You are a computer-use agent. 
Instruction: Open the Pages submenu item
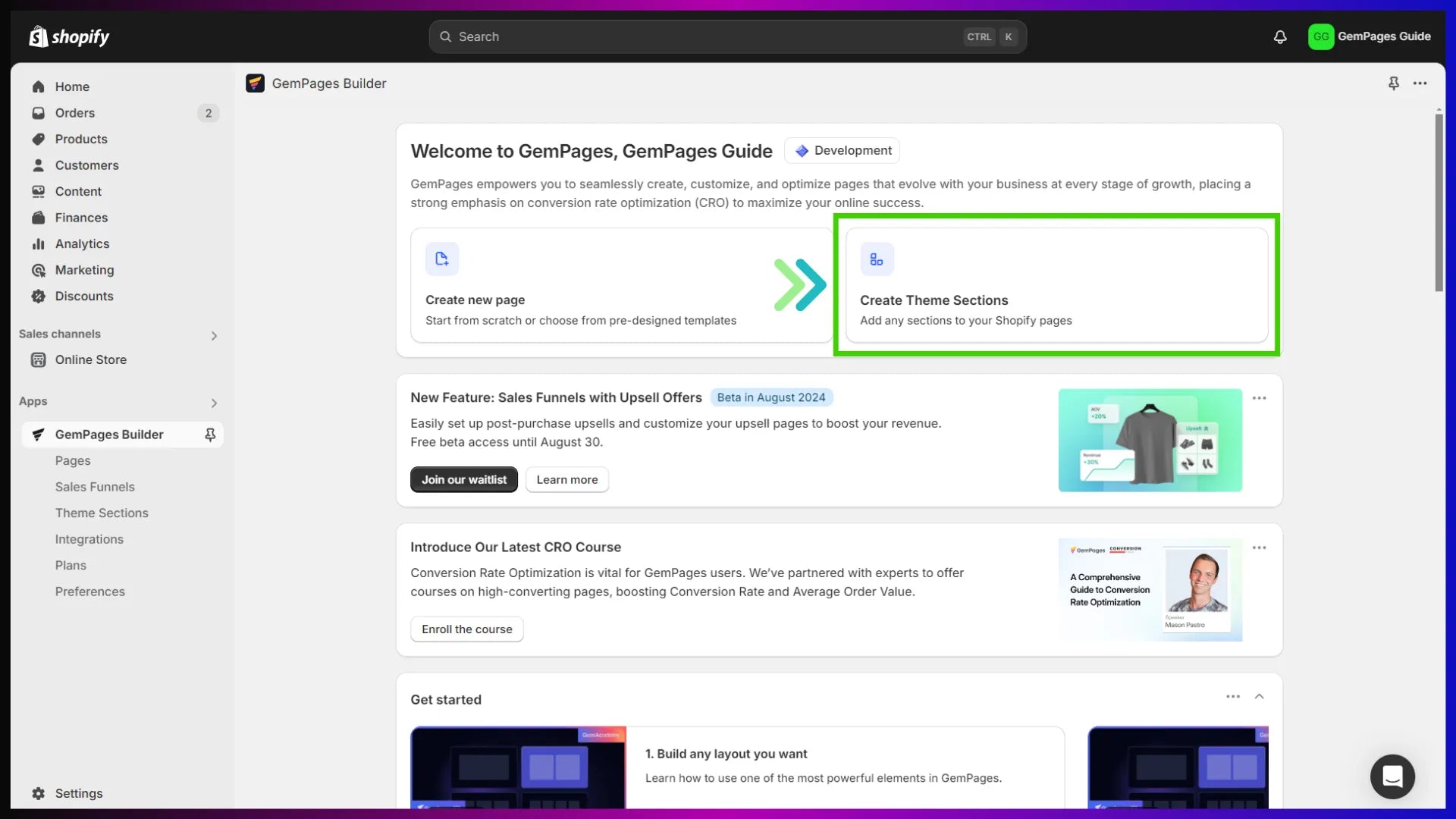(x=73, y=460)
